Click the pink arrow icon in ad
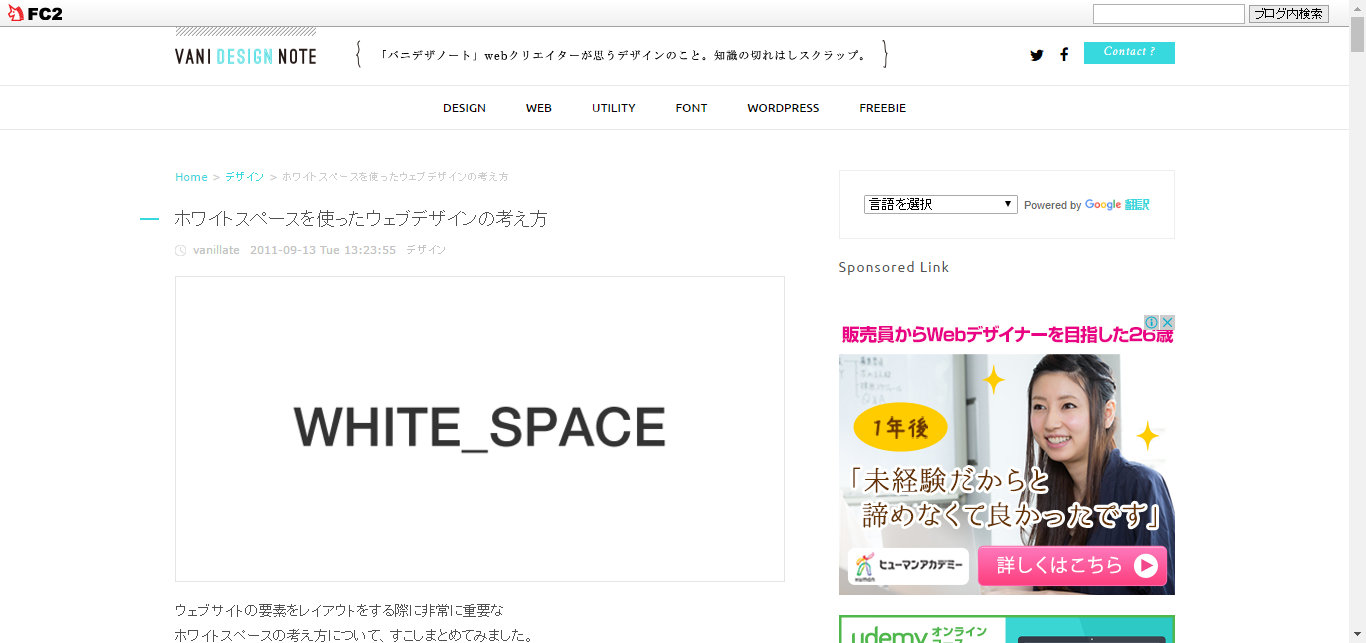The height and width of the screenshot is (643, 1366). point(1146,566)
